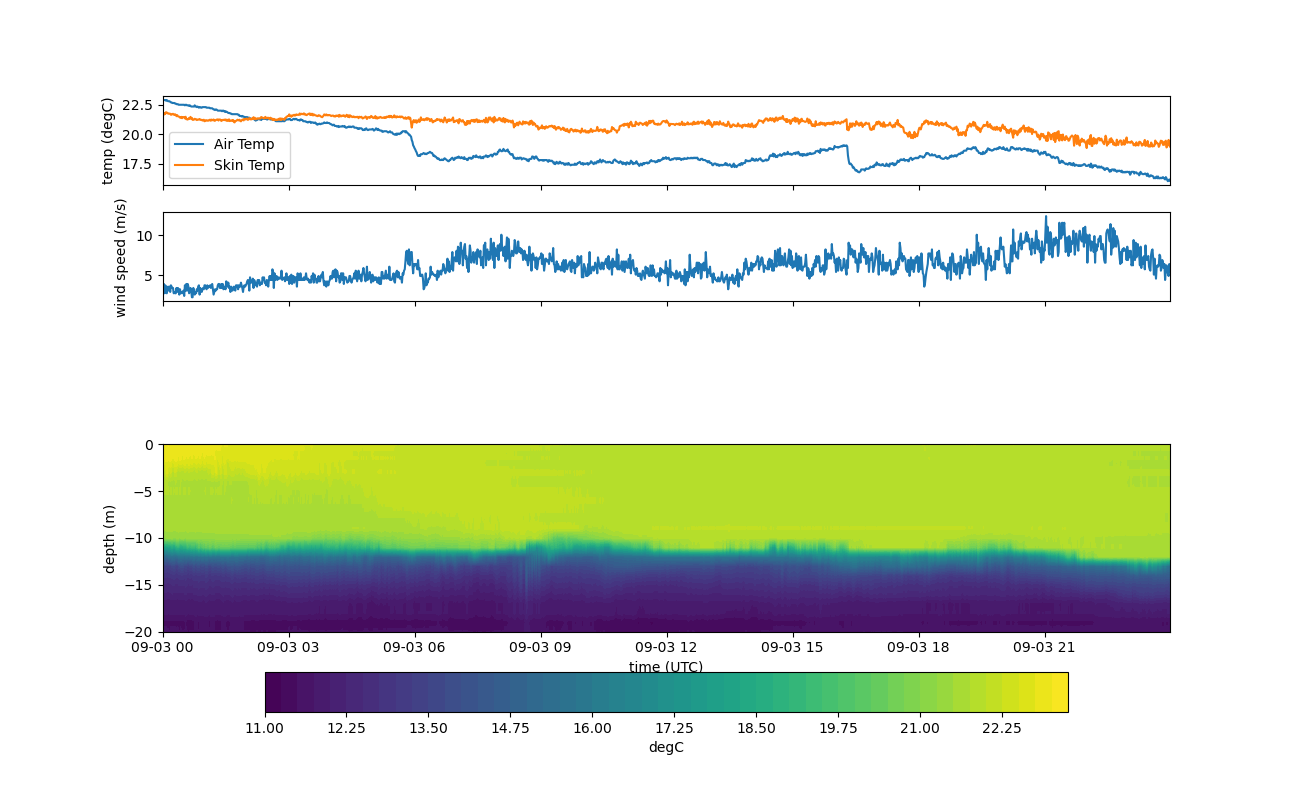The width and height of the screenshot is (1300, 800).
Task: Click the 11.00 colorbar tick label
Action: click(x=265, y=728)
